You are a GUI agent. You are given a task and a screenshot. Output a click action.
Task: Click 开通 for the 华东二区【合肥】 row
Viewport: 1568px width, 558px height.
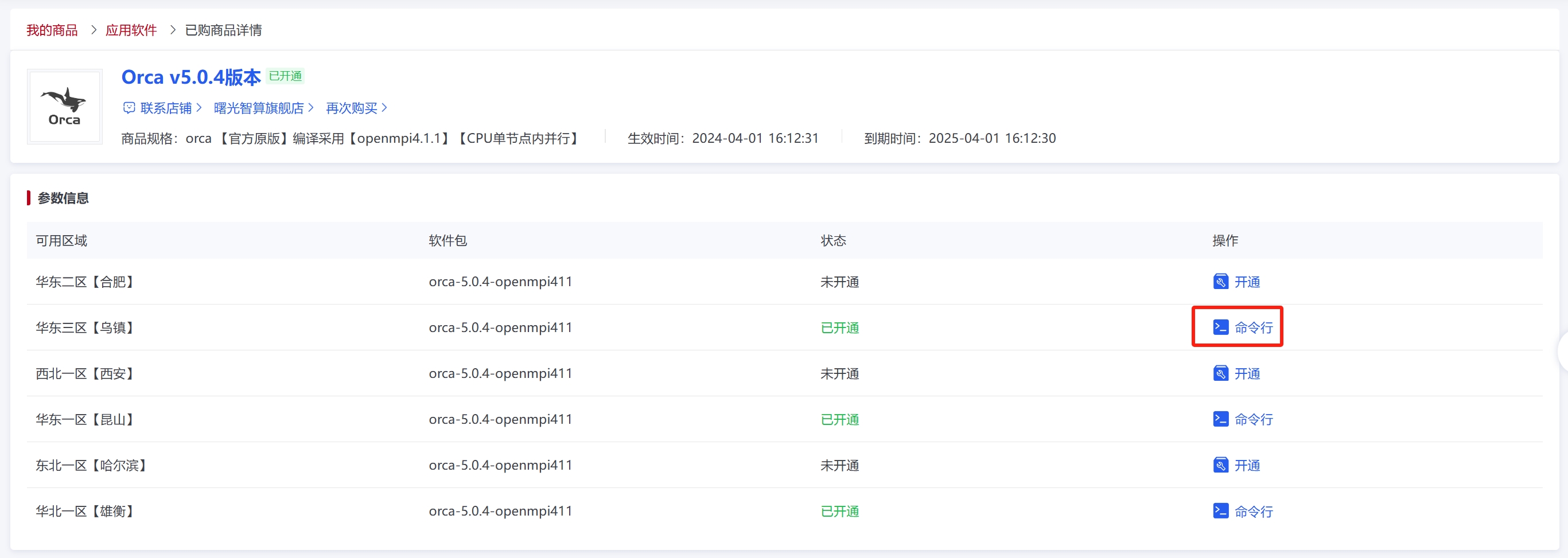pyautogui.click(x=1247, y=282)
